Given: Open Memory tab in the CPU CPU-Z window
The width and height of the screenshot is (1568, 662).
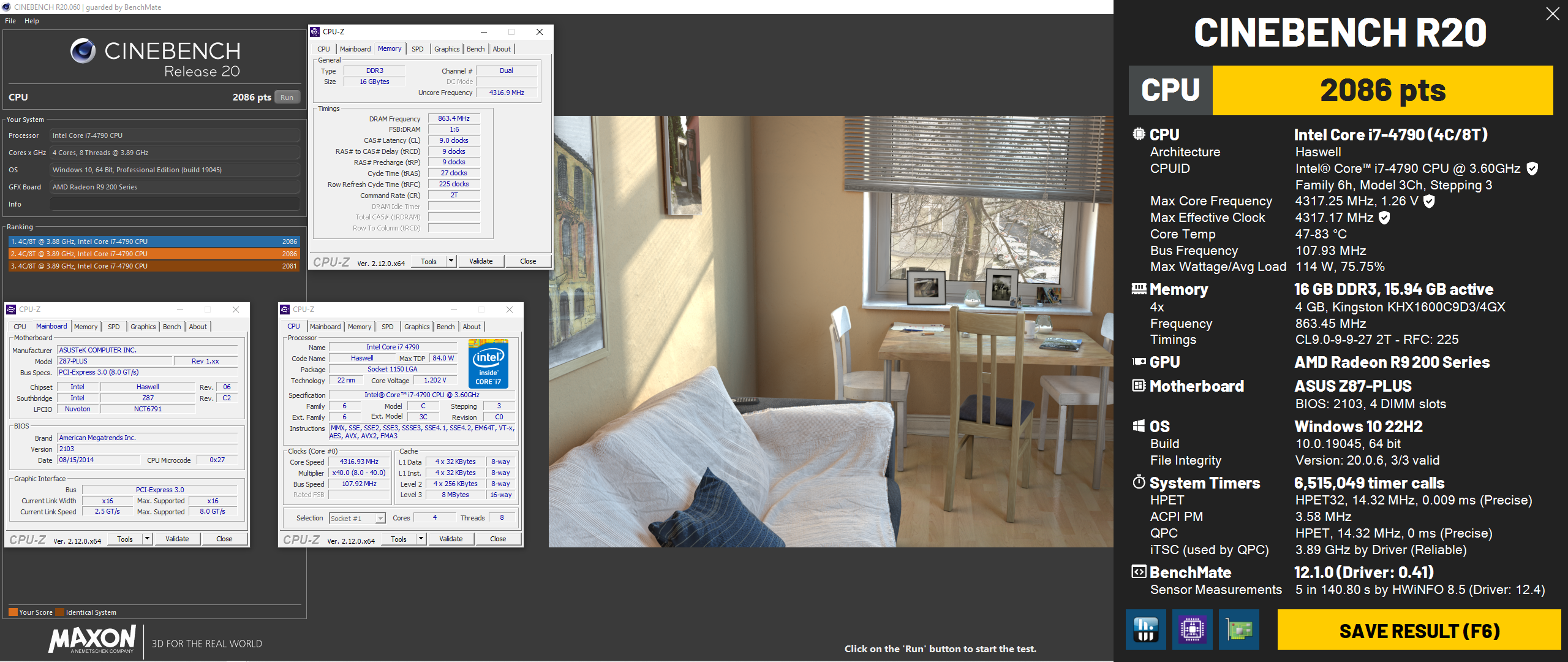Looking at the screenshot, I should (x=360, y=327).
